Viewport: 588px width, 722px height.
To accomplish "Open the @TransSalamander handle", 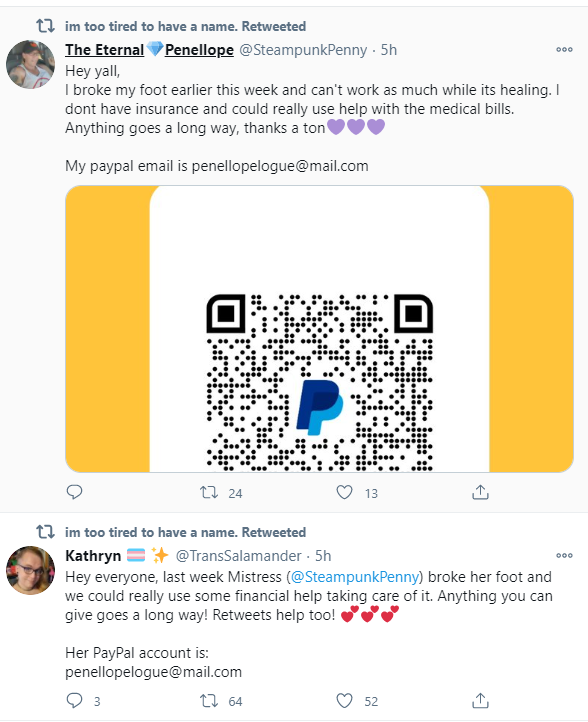I will [239, 556].
